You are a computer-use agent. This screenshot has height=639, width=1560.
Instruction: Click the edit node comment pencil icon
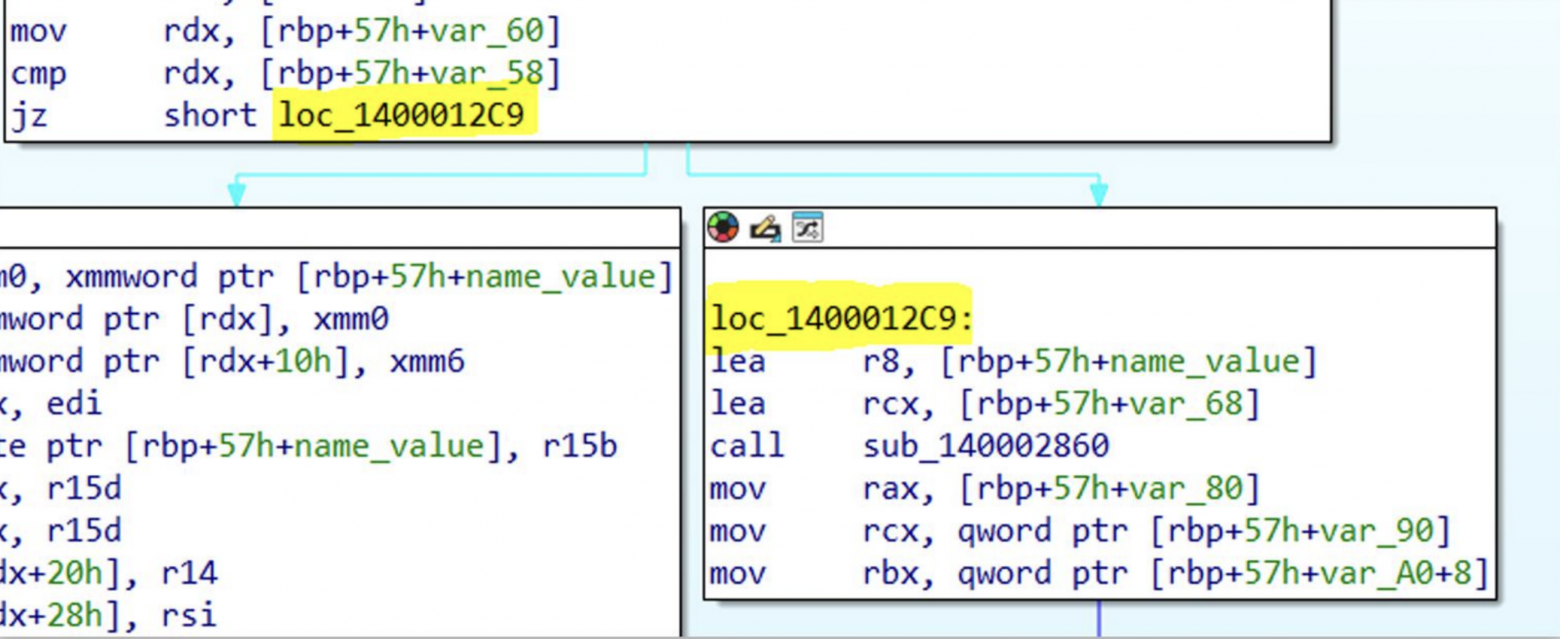tap(765, 229)
